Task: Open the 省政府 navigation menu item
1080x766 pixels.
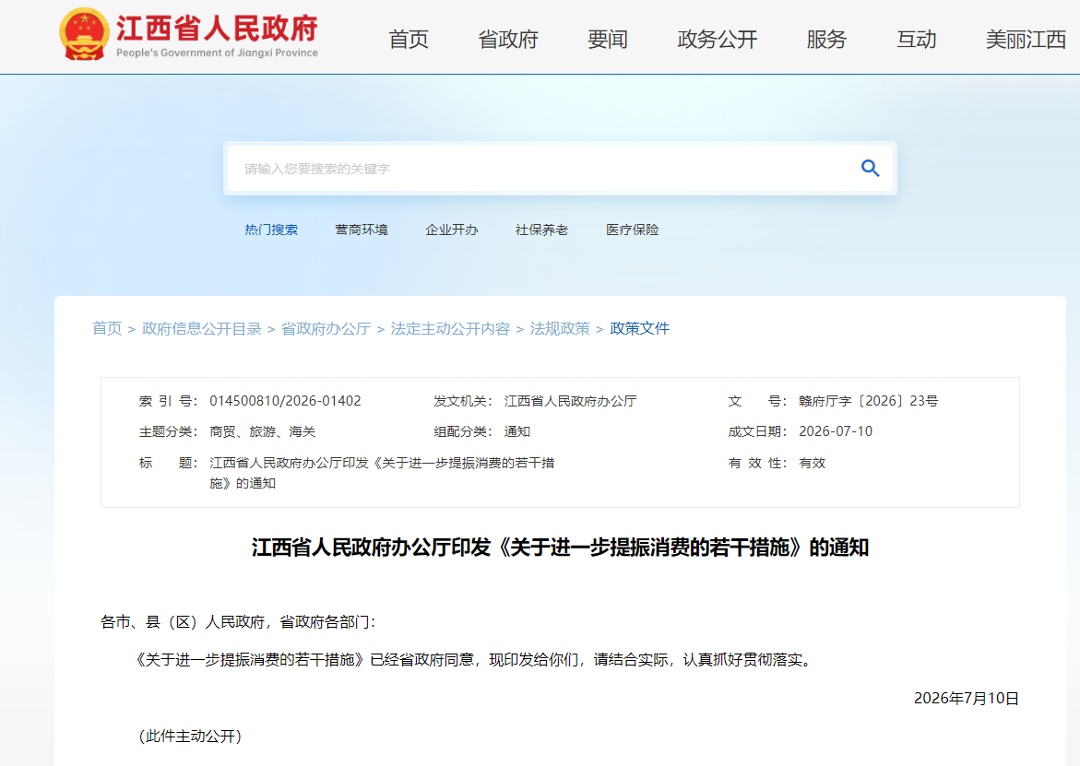Action: point(508,39)
